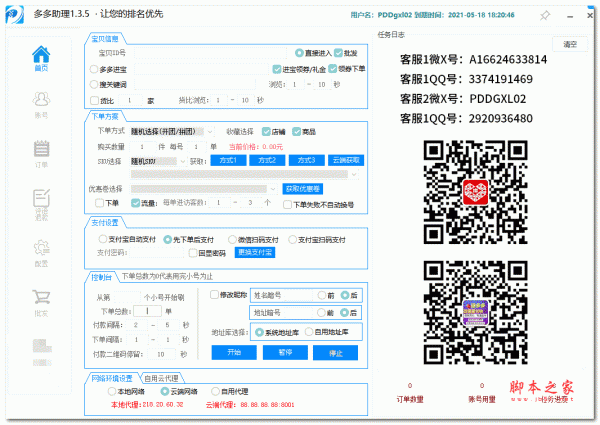Expand the long grey dropdown under SKU选择
The image size is (600, 425).
(x=245, y=174)
